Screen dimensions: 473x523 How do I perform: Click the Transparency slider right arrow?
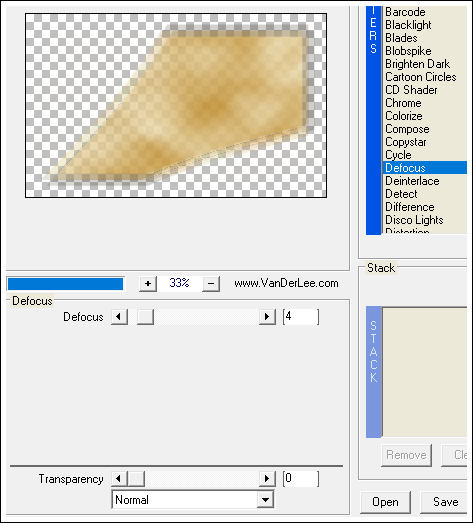(267, 479)
